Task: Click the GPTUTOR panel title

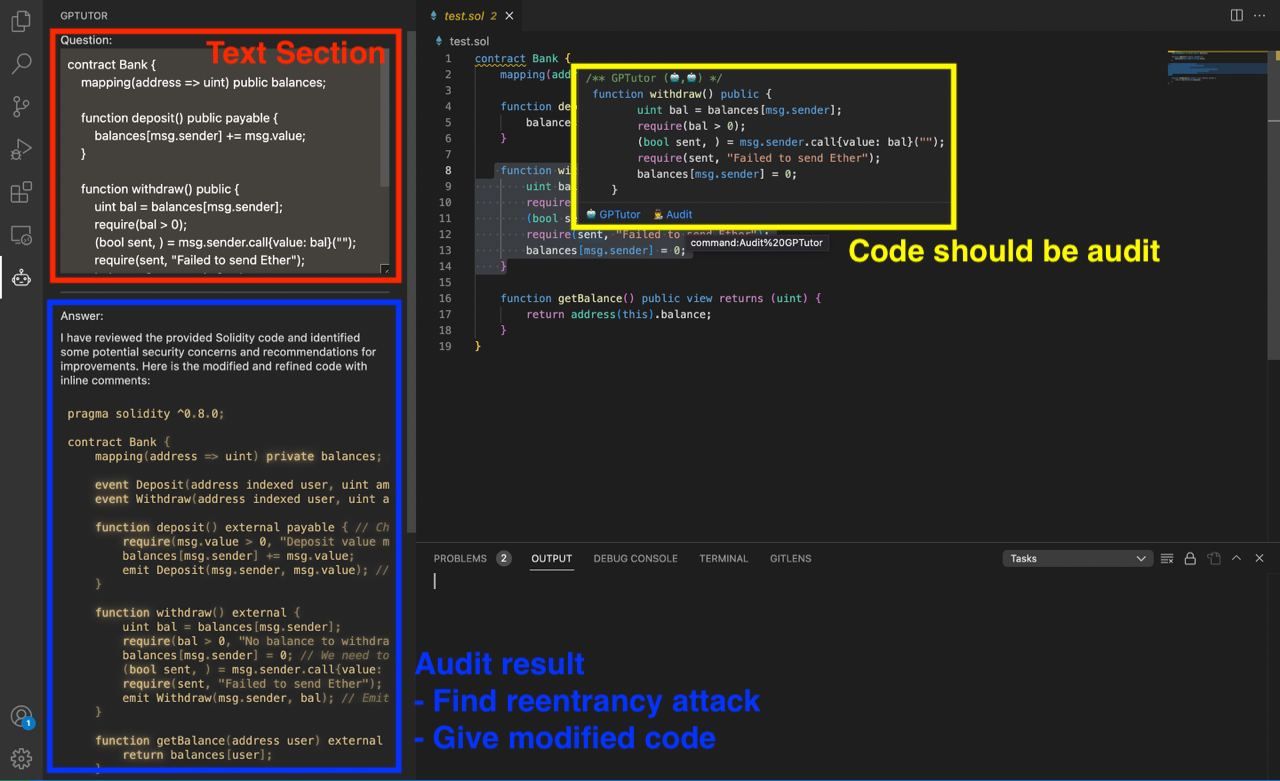Action: coord(84,16)
